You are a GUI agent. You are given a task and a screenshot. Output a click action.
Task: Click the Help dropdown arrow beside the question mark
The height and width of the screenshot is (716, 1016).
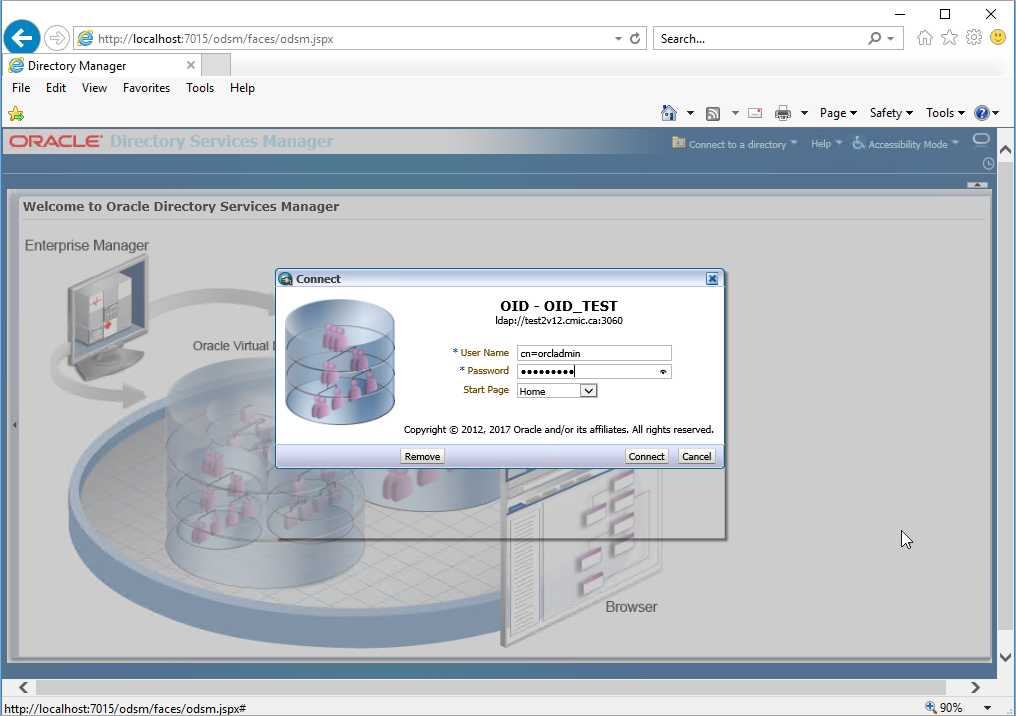[996, 113]
